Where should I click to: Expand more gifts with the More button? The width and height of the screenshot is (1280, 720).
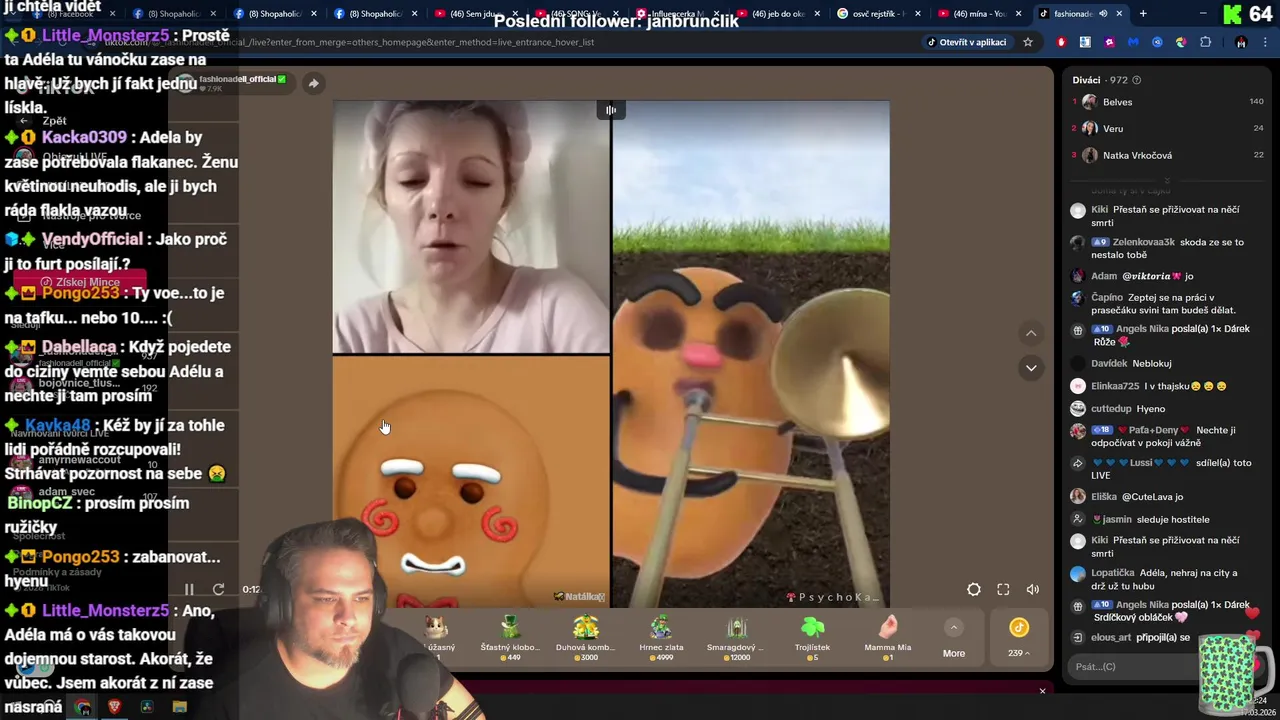(x=954, y=638)
